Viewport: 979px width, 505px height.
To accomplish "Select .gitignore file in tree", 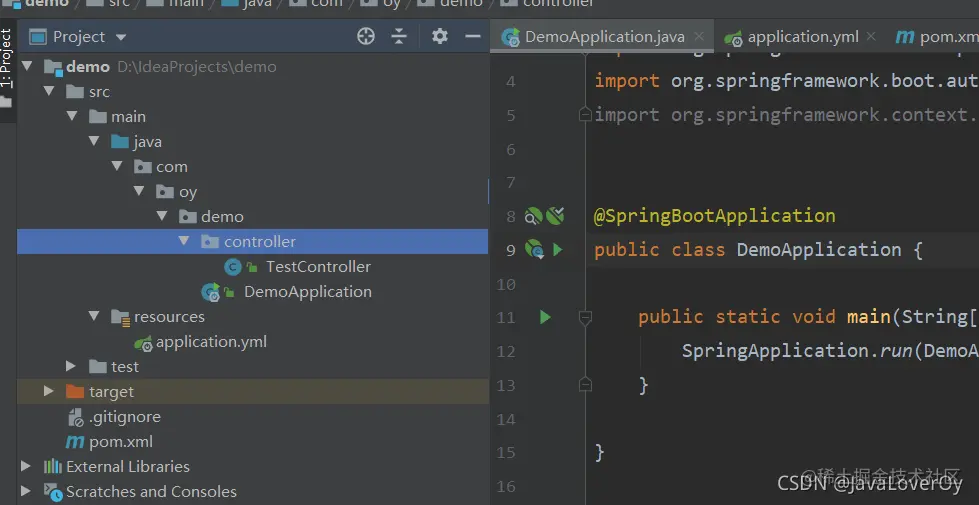I will (125, 416).
